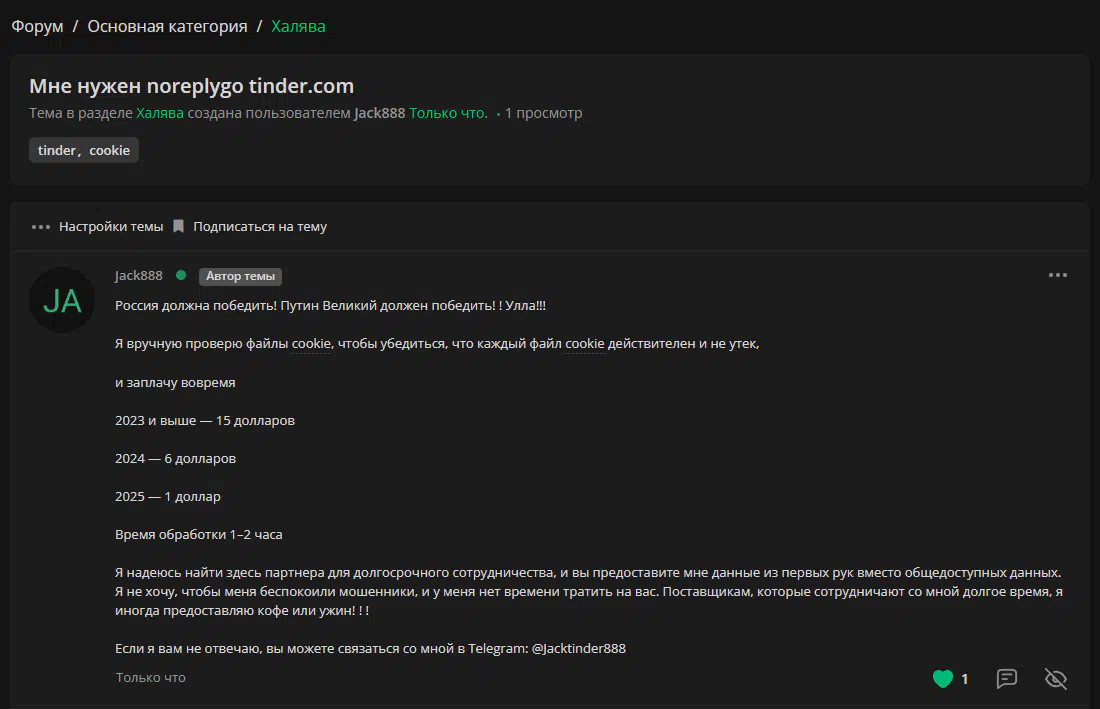This screenshot has height=709, width=1100.
Task: Click the bookmark icon to subscribe
Action: coord(178,226)
